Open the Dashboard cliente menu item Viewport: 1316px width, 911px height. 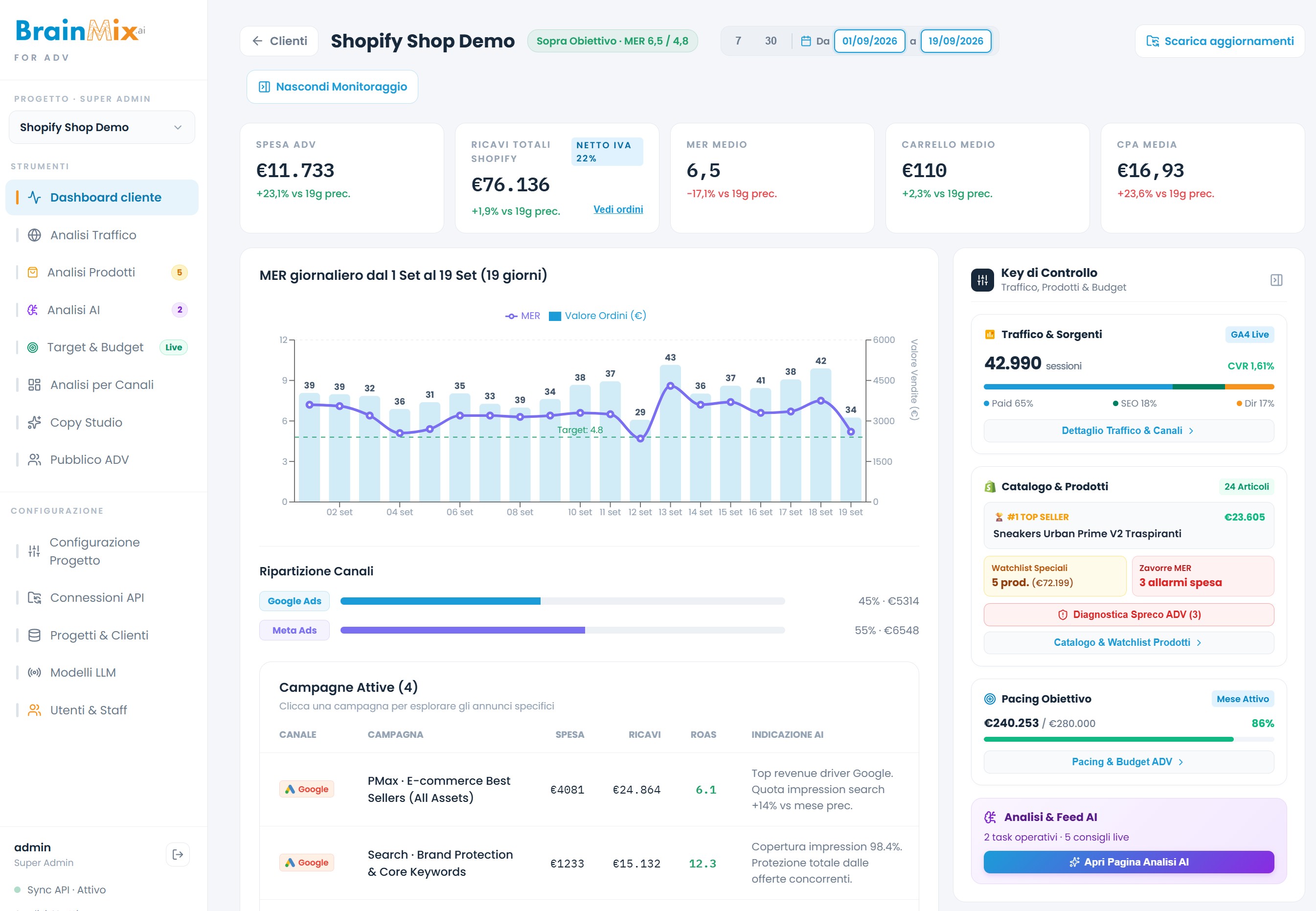[102, 198]
